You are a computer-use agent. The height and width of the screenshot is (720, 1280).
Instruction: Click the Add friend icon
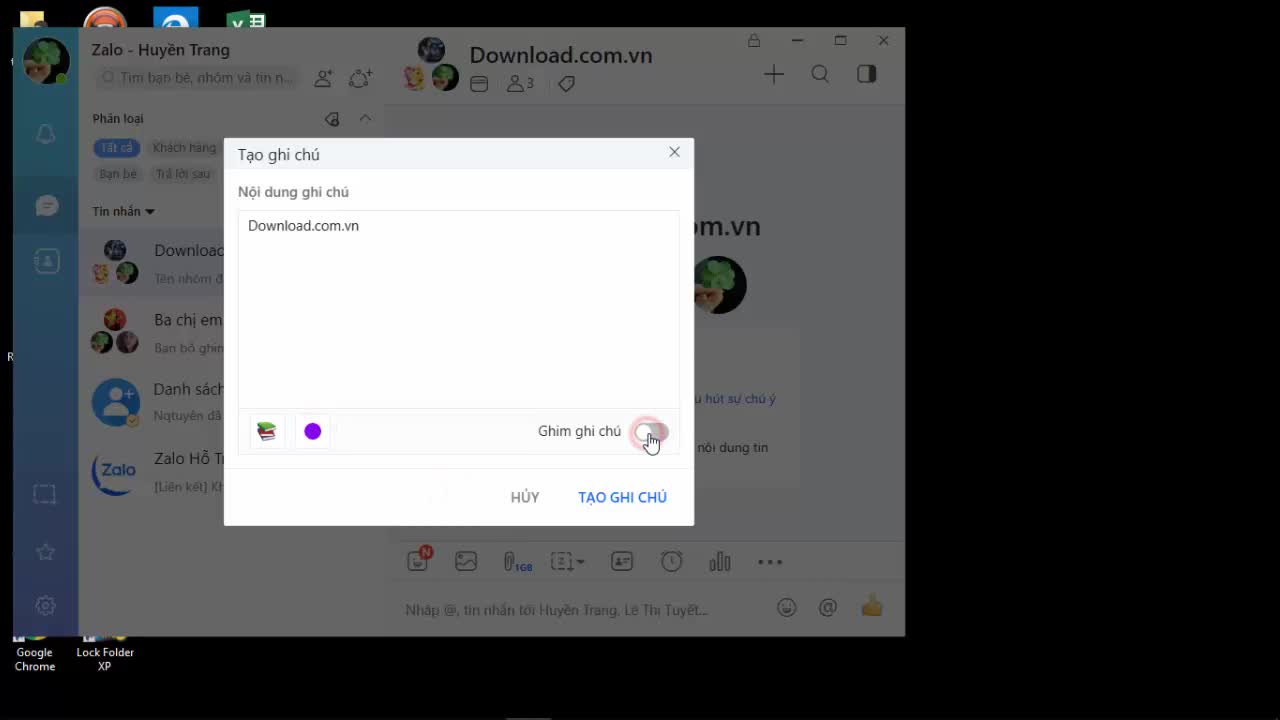[323, 77]
